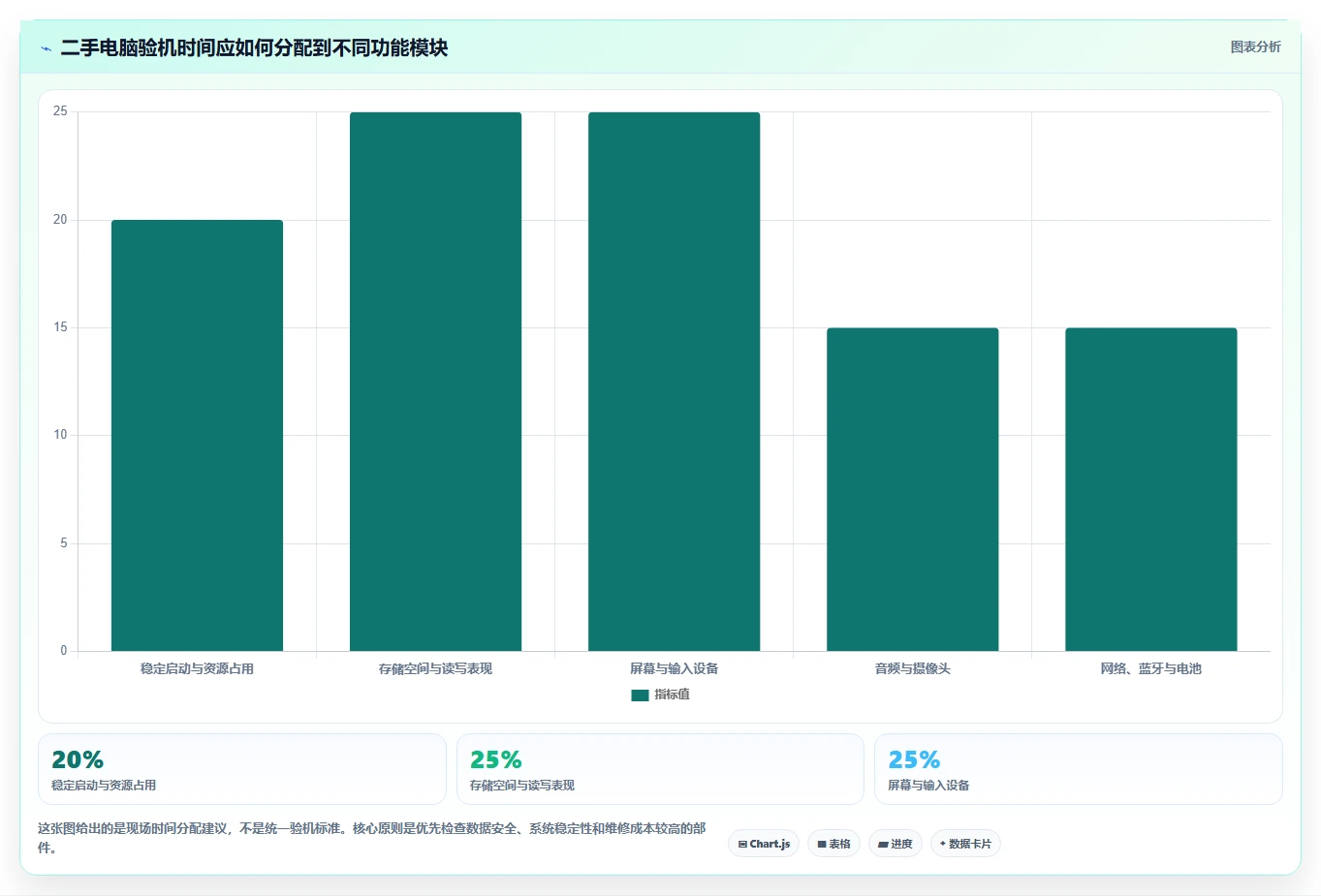The image size is (1321, 896).
Task: Click the lightning icon beside the title
Action: (x=46, y=48)
